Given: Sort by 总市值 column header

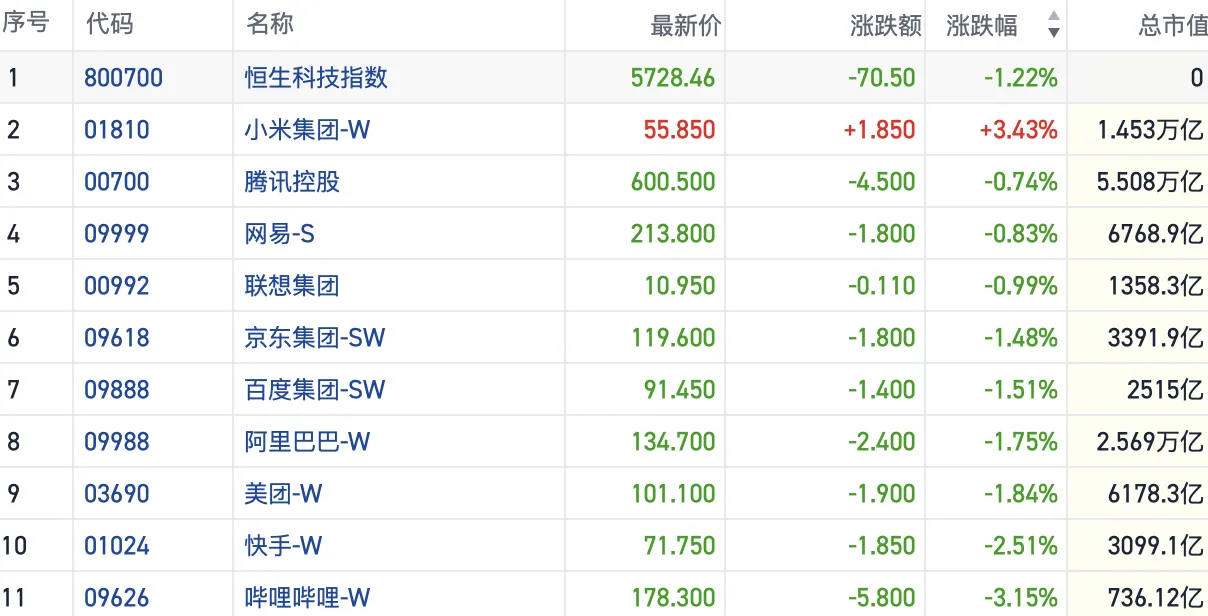Looking at the screenshot, I should (x=1173, y=26).
